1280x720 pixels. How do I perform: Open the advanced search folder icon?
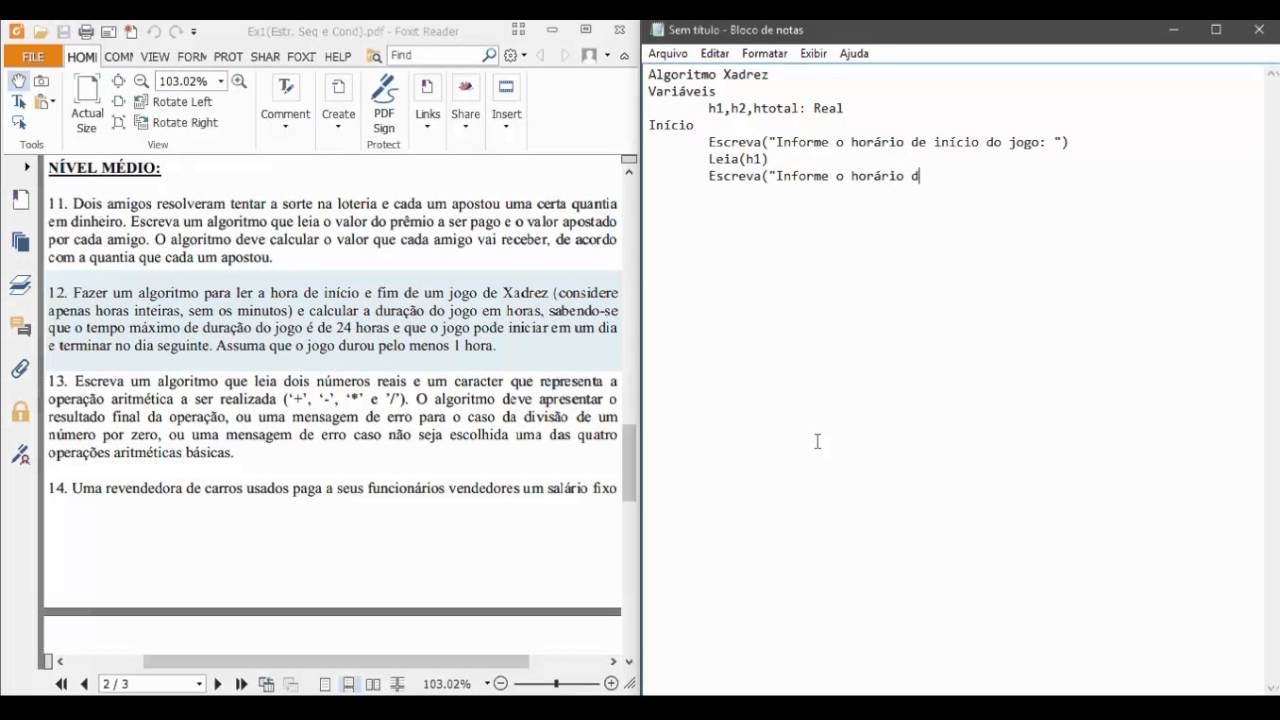coord(374,56)
